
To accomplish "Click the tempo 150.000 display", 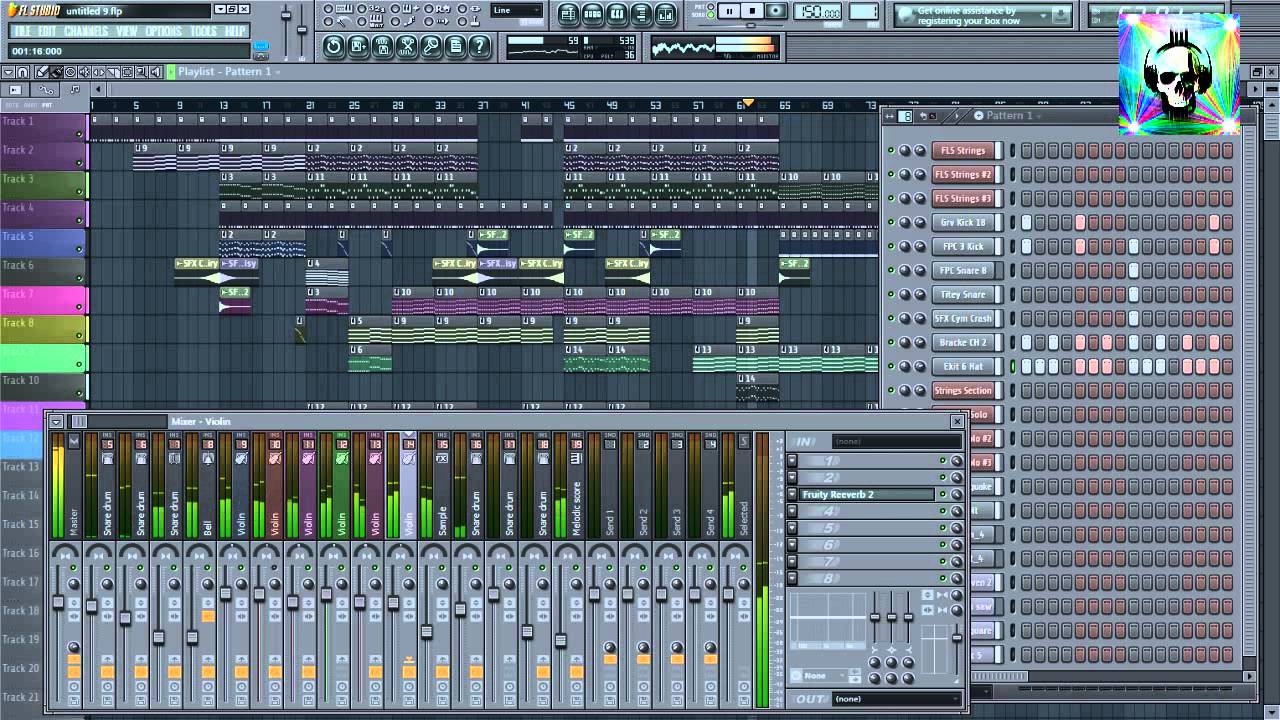I will 819,12.
